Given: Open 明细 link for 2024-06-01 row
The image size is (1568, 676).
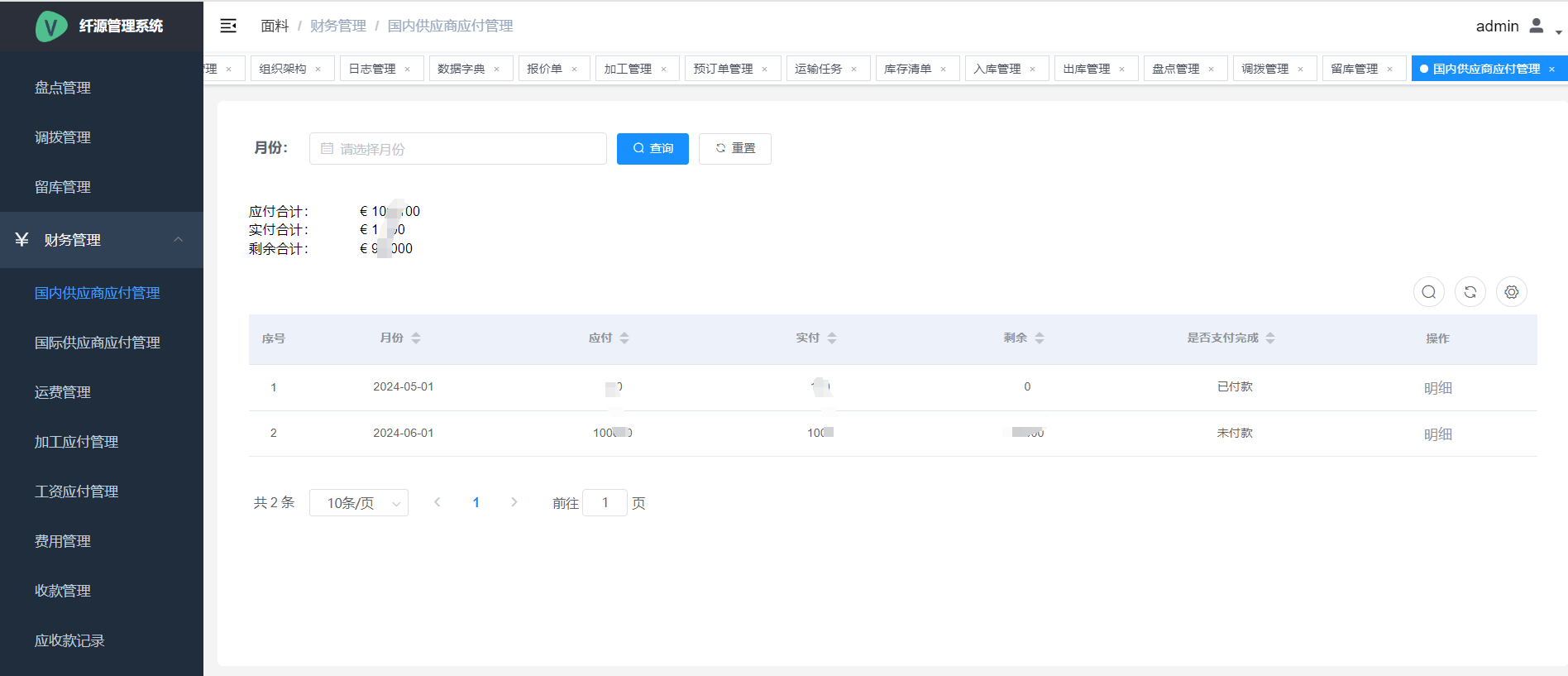Looking at the screenshot, I should (1437, 434).
